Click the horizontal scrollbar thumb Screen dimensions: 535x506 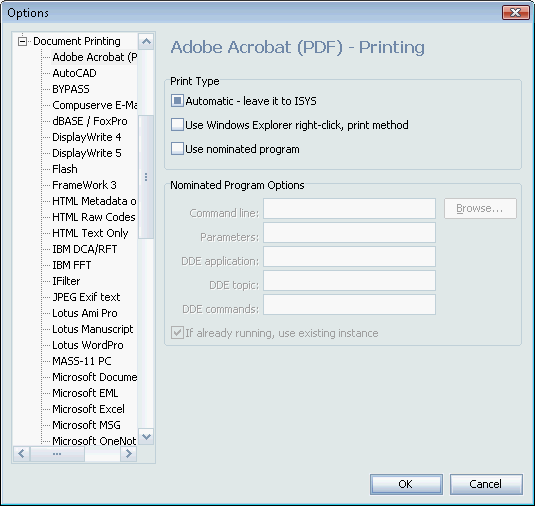click(57, 454)
